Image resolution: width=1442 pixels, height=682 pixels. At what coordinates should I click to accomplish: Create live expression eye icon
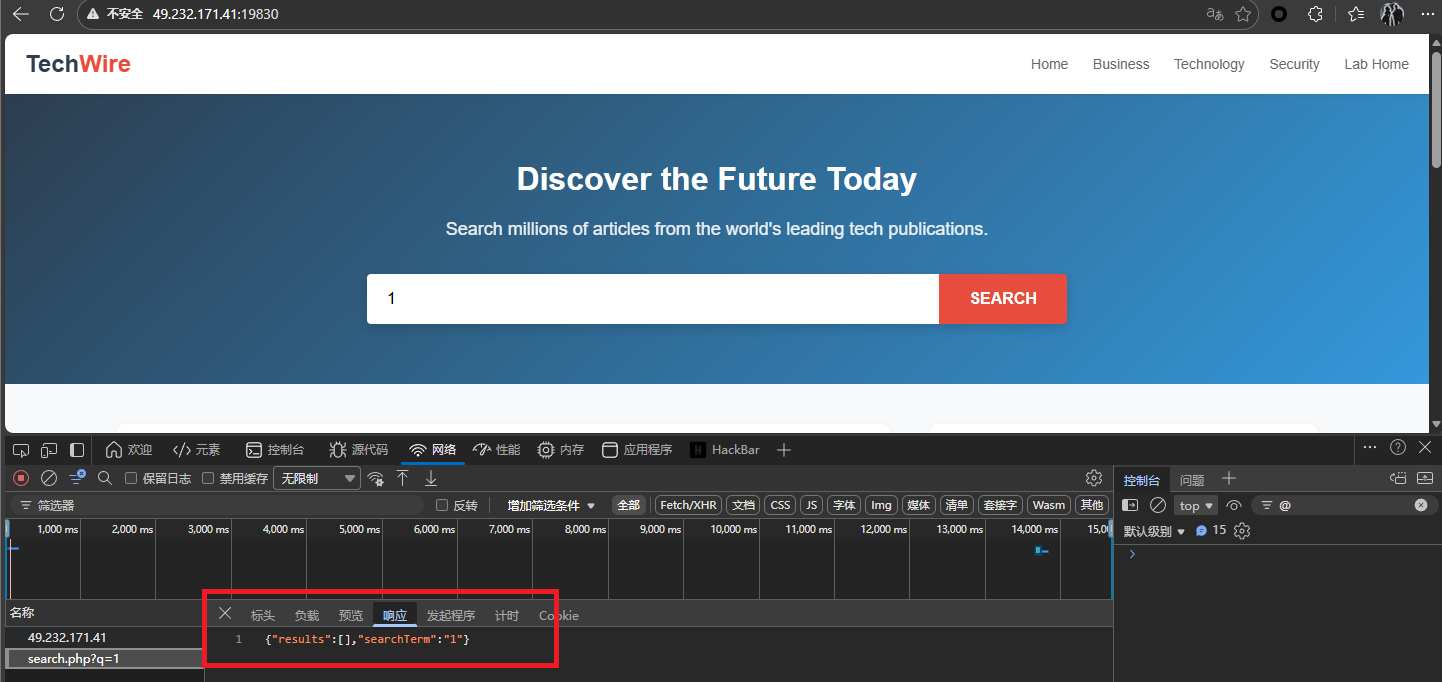pyautogui.click(x=1233, y=505)
